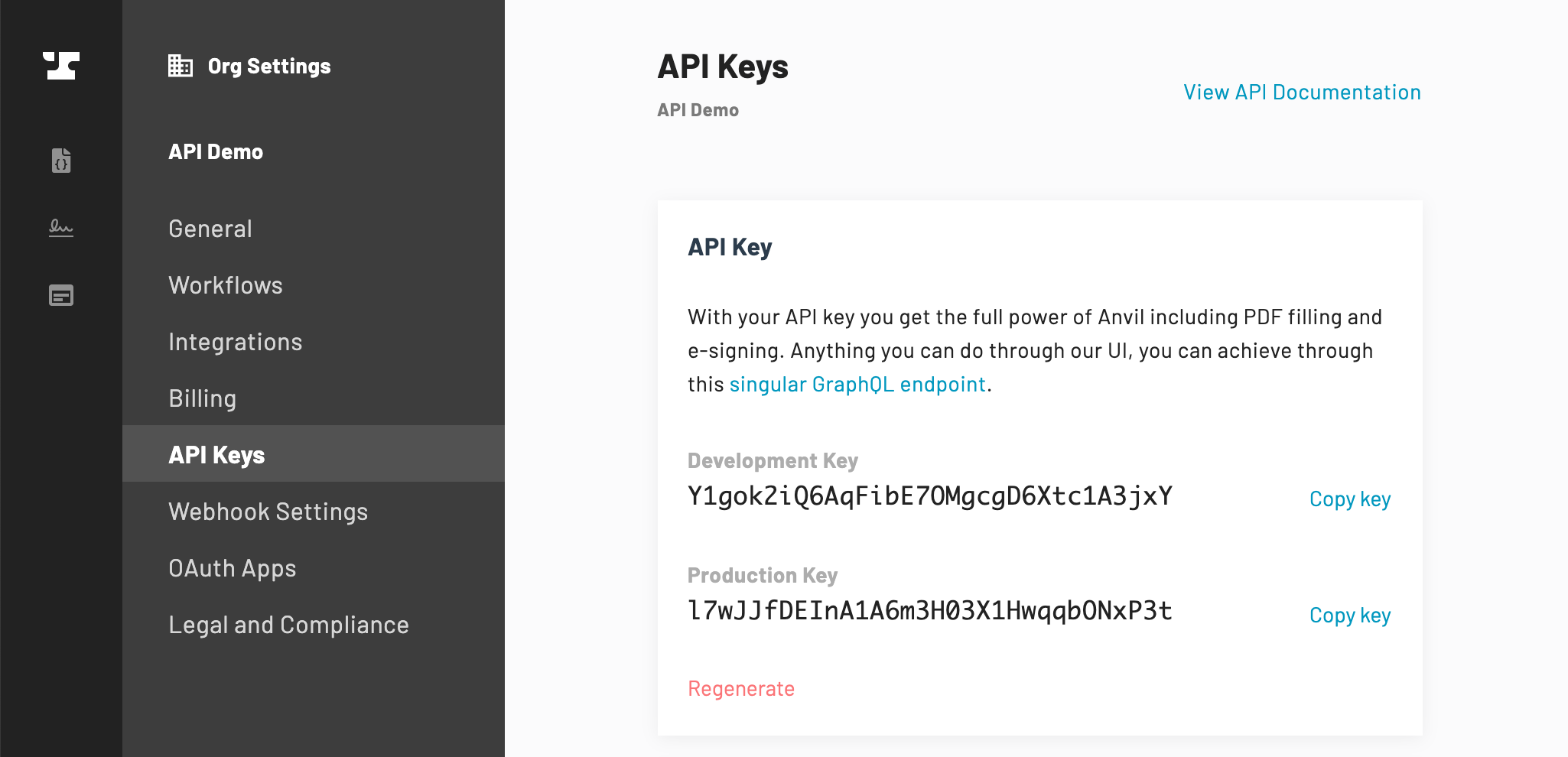Go to Legal and Compliance
Image resolution: width=1568 pixels, height=757 pixels.
(289, 625)
